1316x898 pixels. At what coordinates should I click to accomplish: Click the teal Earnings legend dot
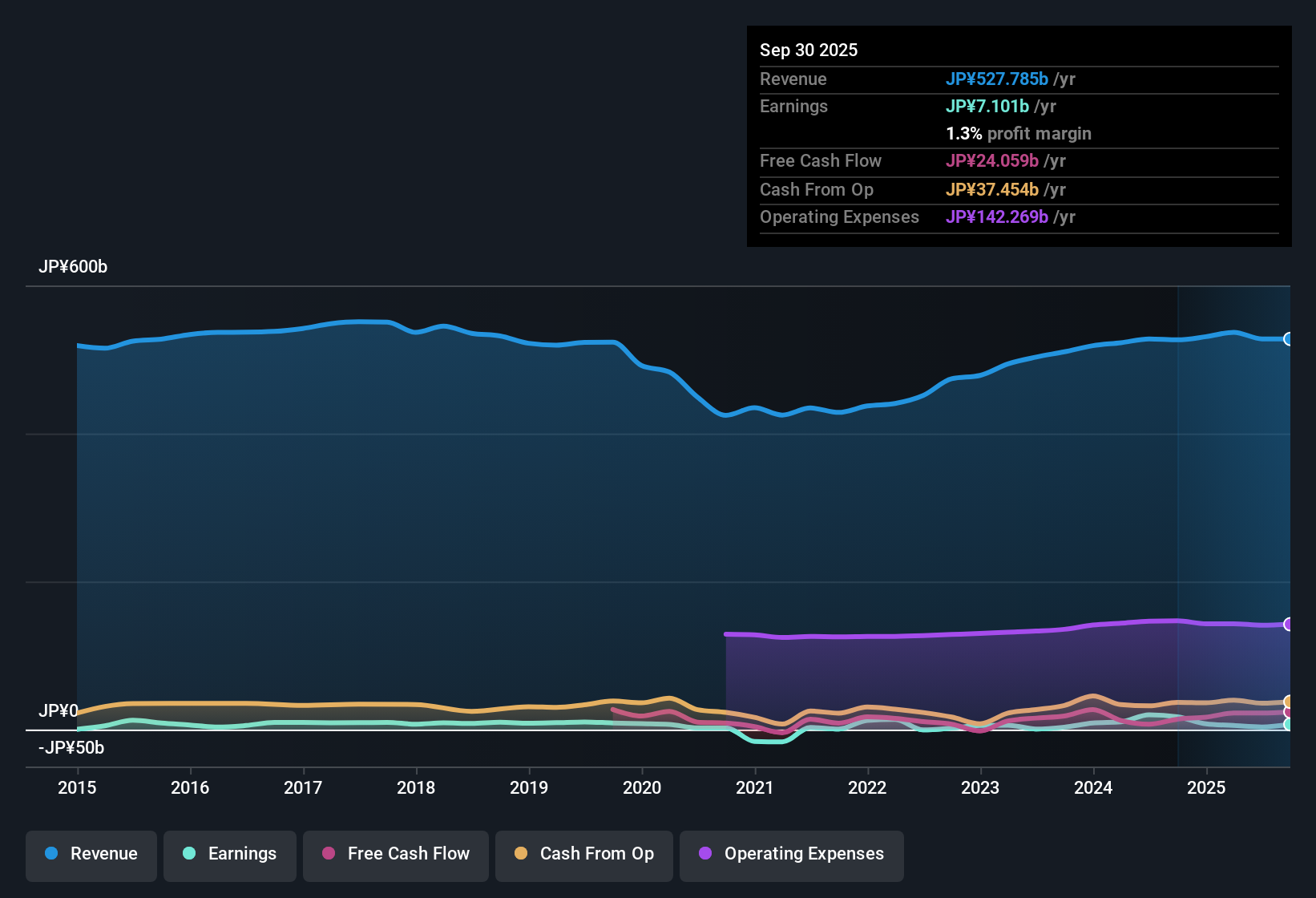click(189, 854)
